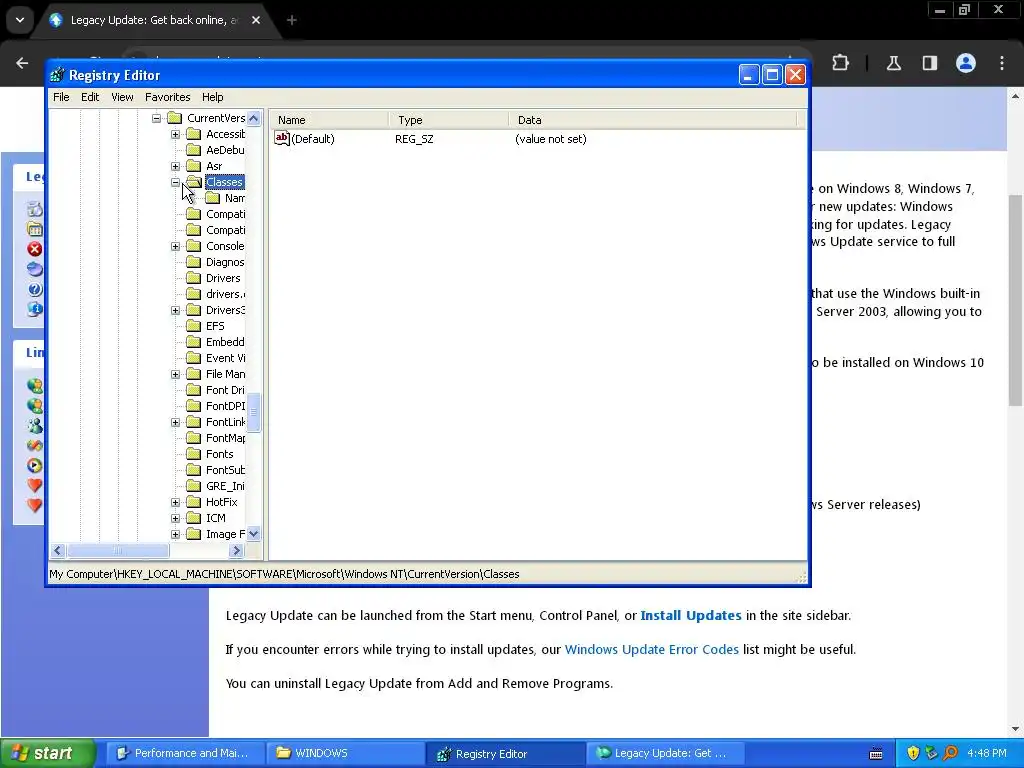The height and width of the screenshot is (768, 1024).
Task: Click tree vertical scrollbar down arrow
Action: tap(253, 534)
